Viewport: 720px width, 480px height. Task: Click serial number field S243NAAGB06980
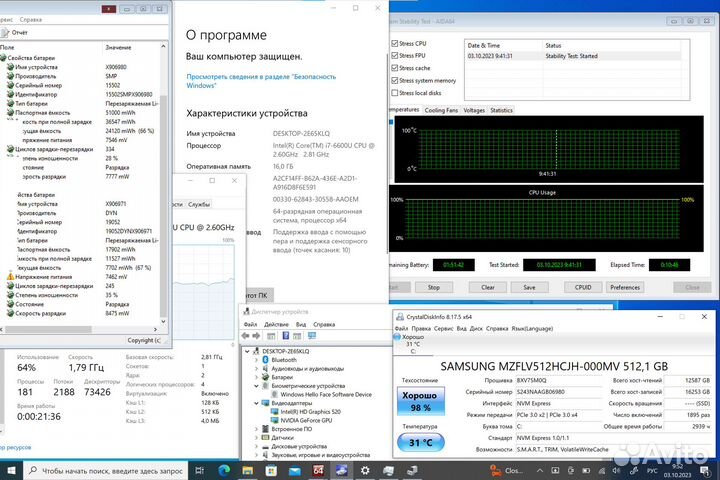point(558,392)
